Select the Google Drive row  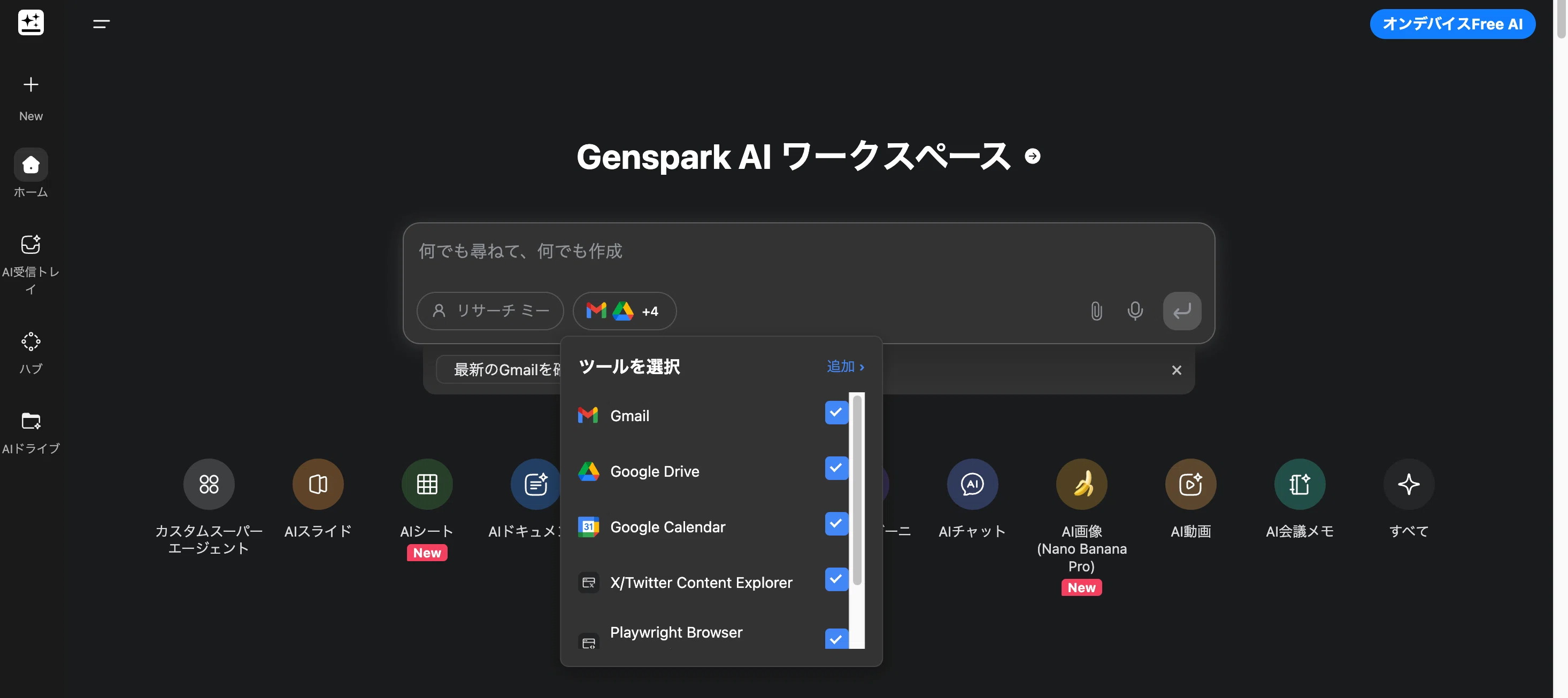[x=712, y=471]
